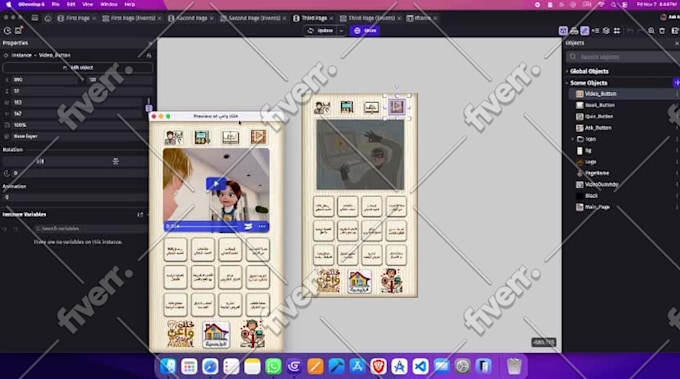Select Quiz_Button in scene objects

[x=599, y=117]
